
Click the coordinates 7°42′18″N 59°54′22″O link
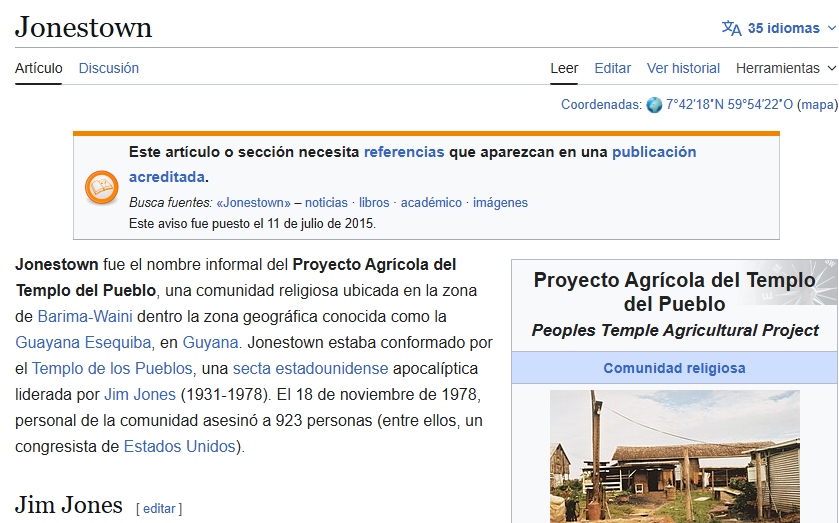(729, 104)
